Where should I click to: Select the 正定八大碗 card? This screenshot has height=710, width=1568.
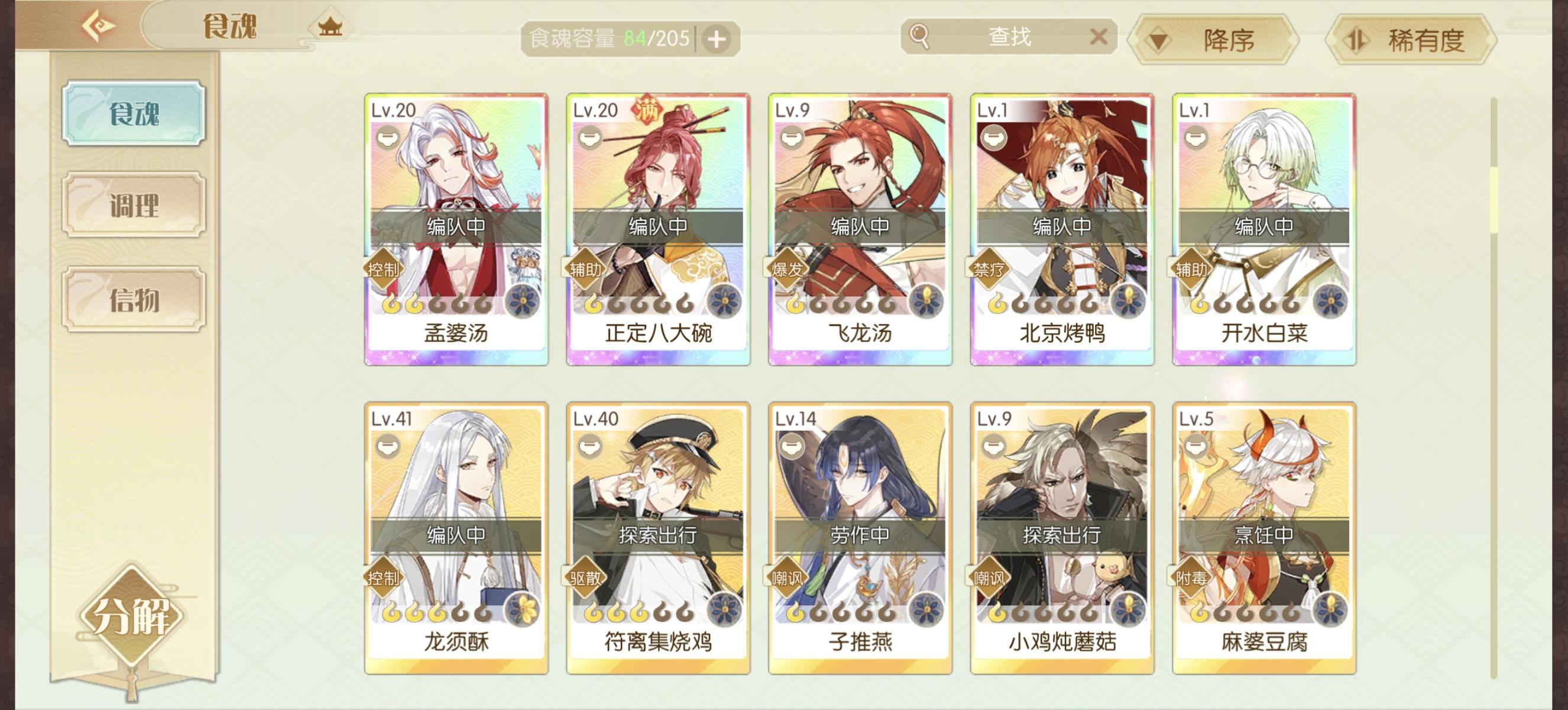[x=658, y=230]
